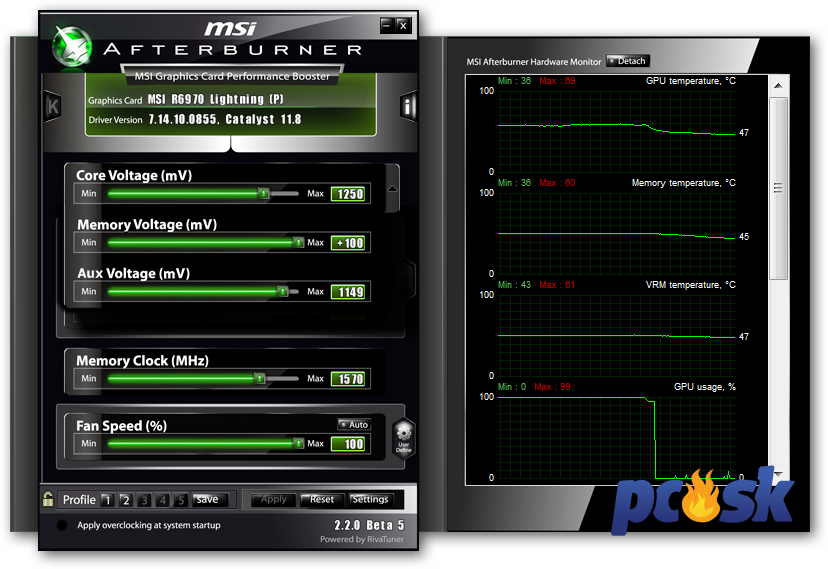Select profile slot 1
This screenshot has height=569, width=828.
[107, 500]
